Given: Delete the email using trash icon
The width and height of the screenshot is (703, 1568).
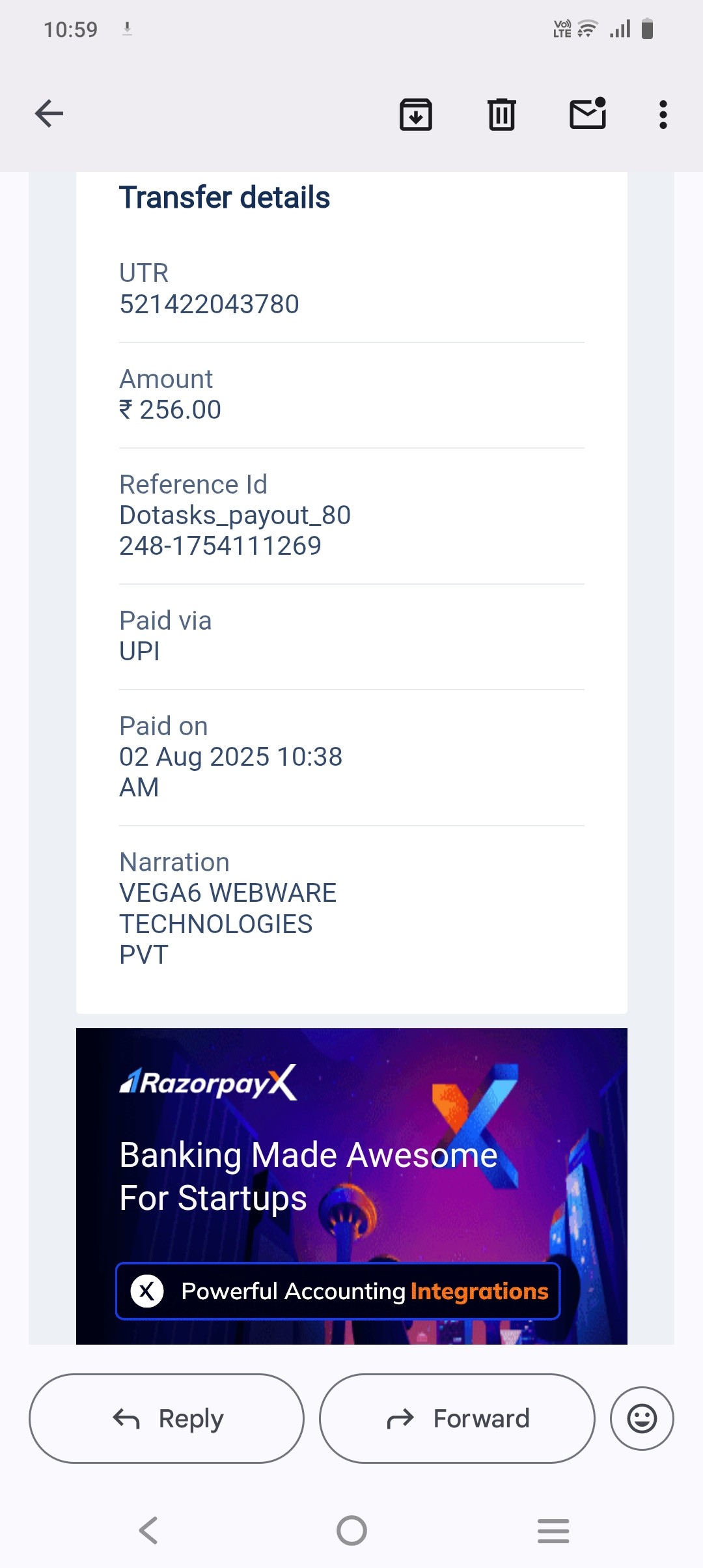Looking at the screenshot, I should [502, 115].
